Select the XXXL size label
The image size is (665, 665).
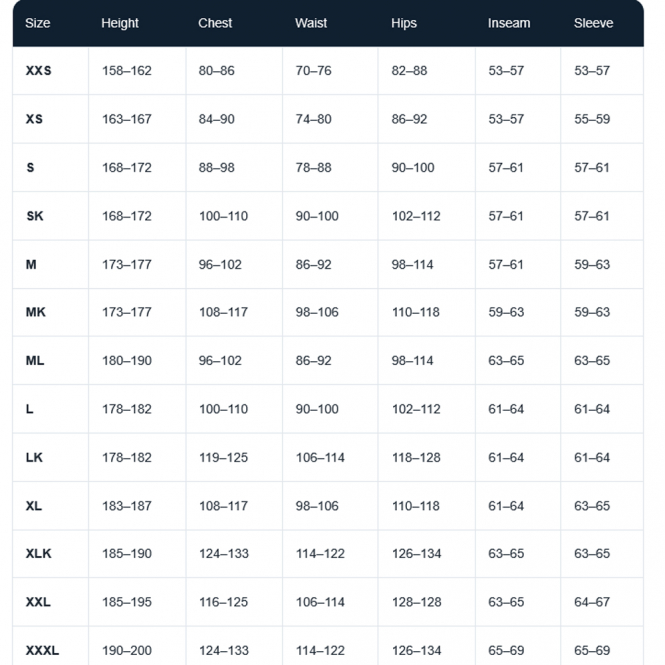tap(42, 650)
